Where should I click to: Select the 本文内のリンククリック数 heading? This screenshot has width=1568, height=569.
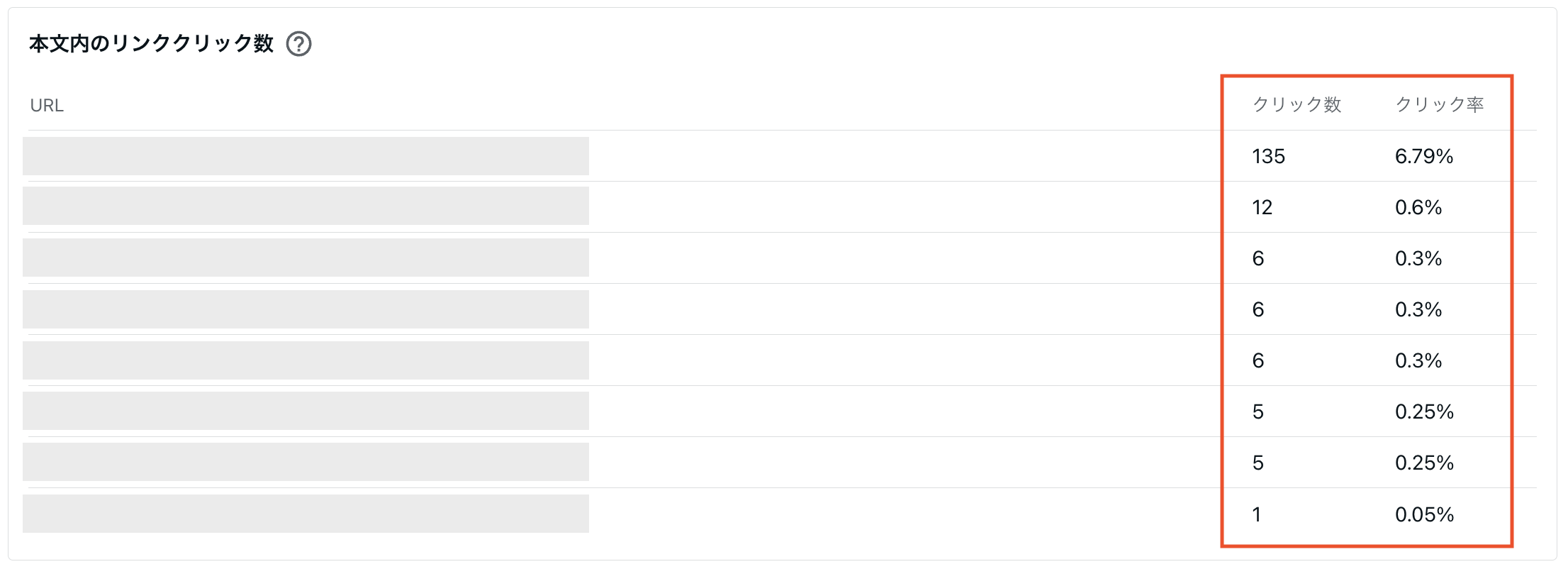tap(151, 44)
